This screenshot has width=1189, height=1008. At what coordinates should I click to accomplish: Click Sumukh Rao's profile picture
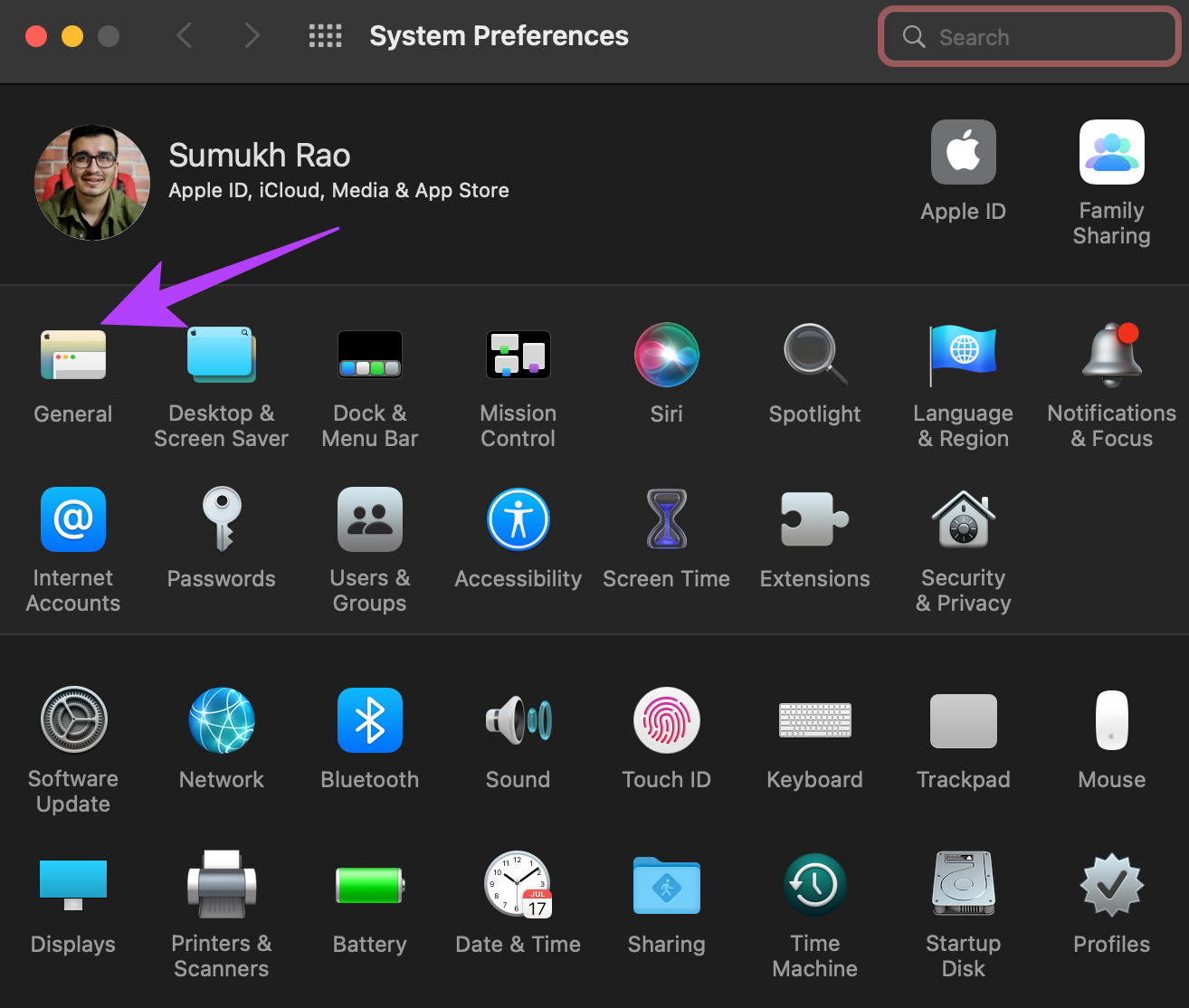click(x=91, y=182)
